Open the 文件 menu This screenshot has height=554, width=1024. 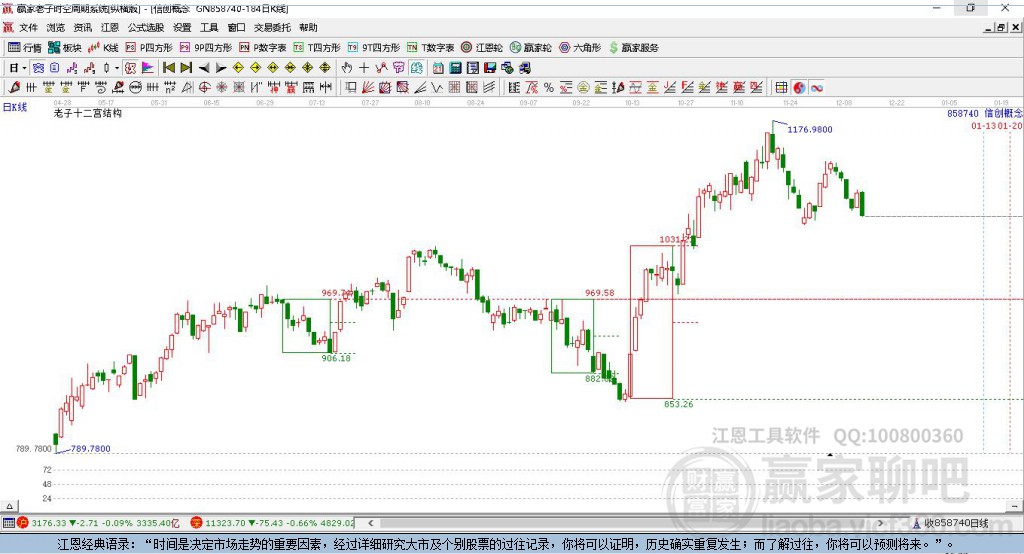point(28,27)
